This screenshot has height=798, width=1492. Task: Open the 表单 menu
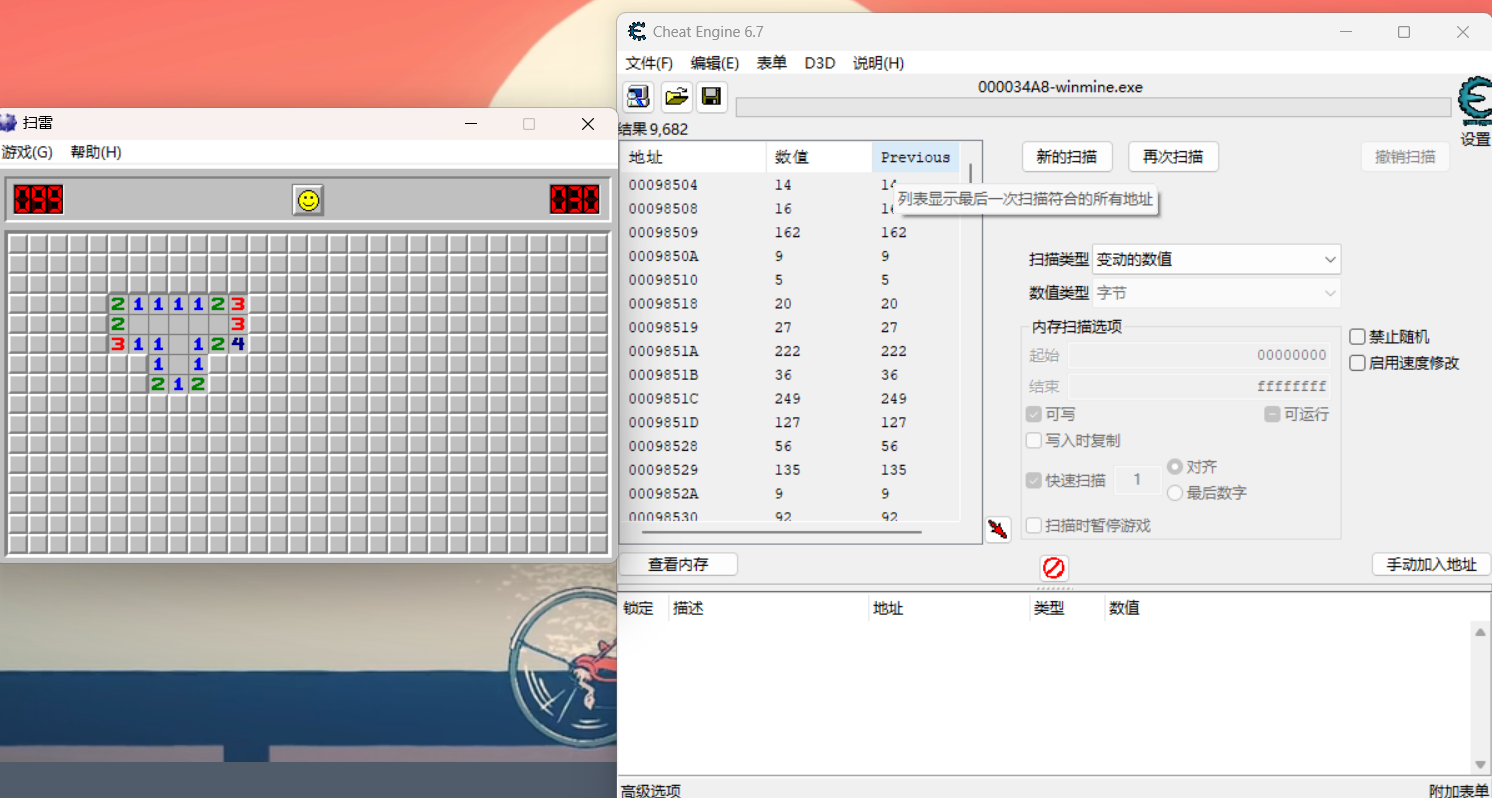[771, 63]
